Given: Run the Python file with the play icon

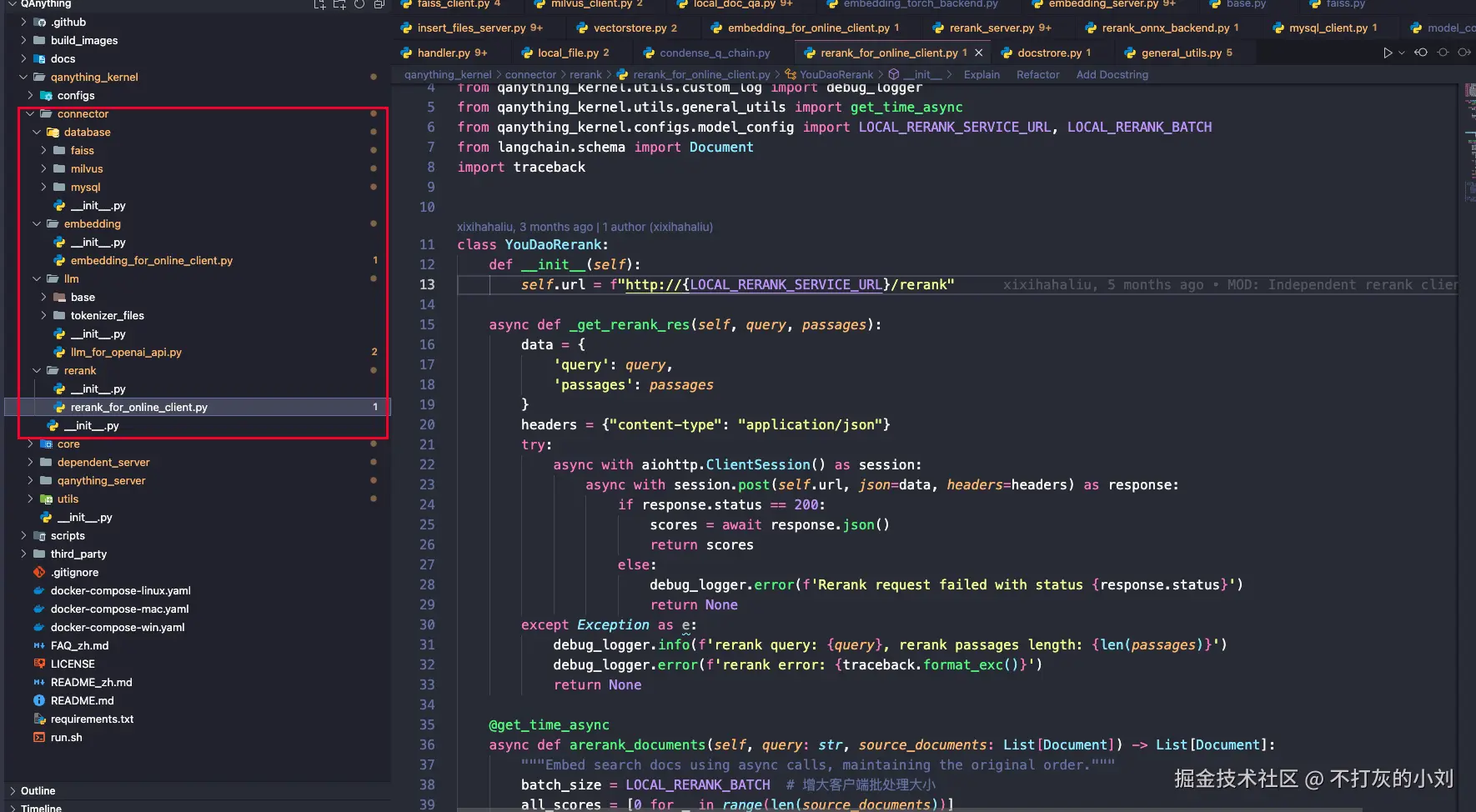Looking at the screenshot, I should [x=1388, y=53].
